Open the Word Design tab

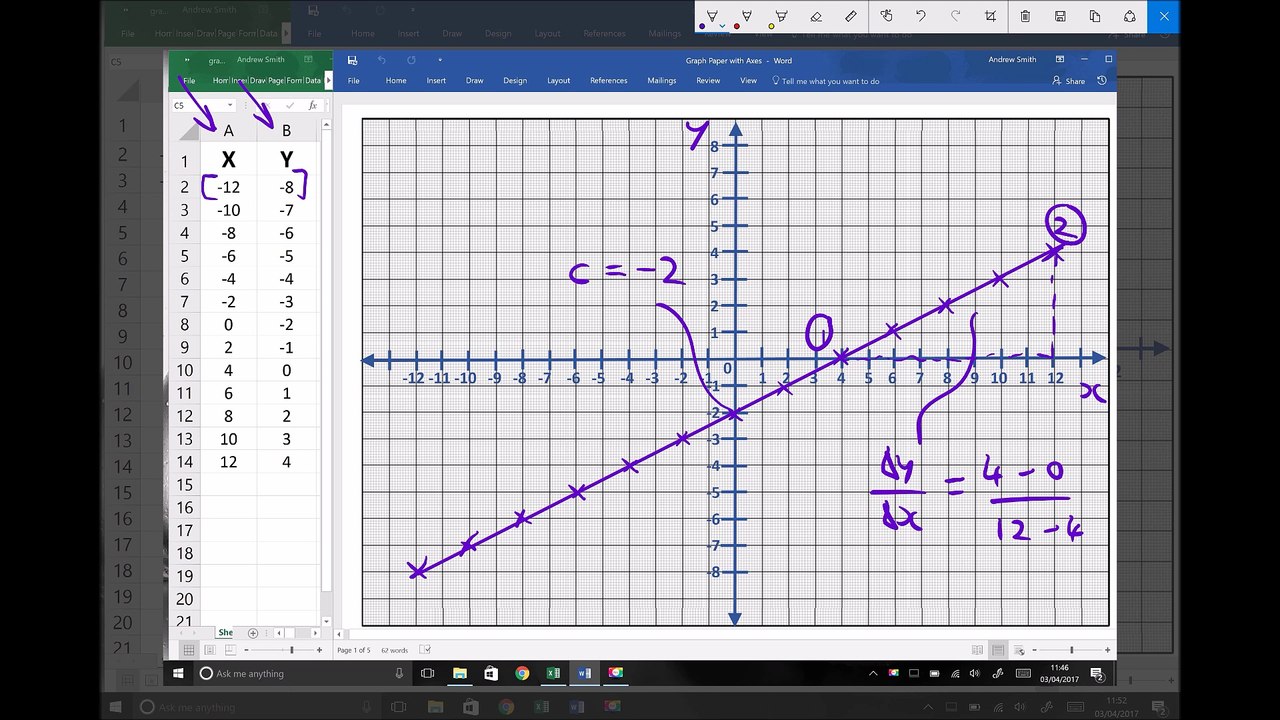(x=515, y=81)
